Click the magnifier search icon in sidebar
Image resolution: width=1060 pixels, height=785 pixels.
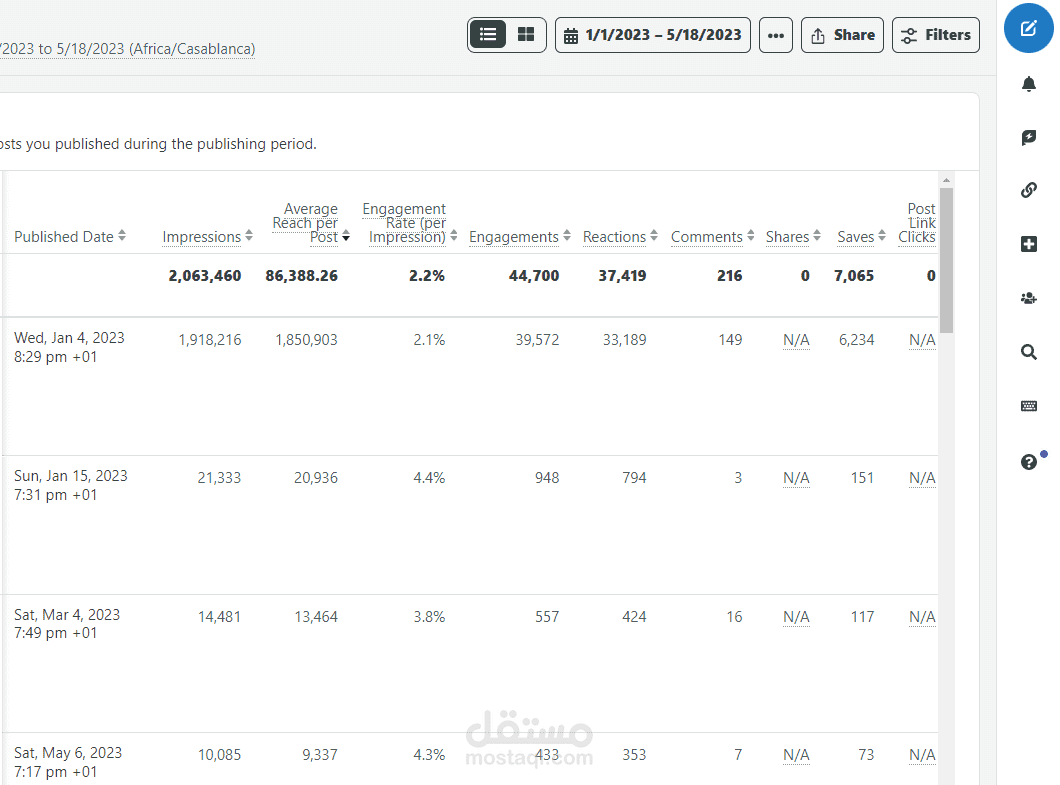click(1028, 352)
